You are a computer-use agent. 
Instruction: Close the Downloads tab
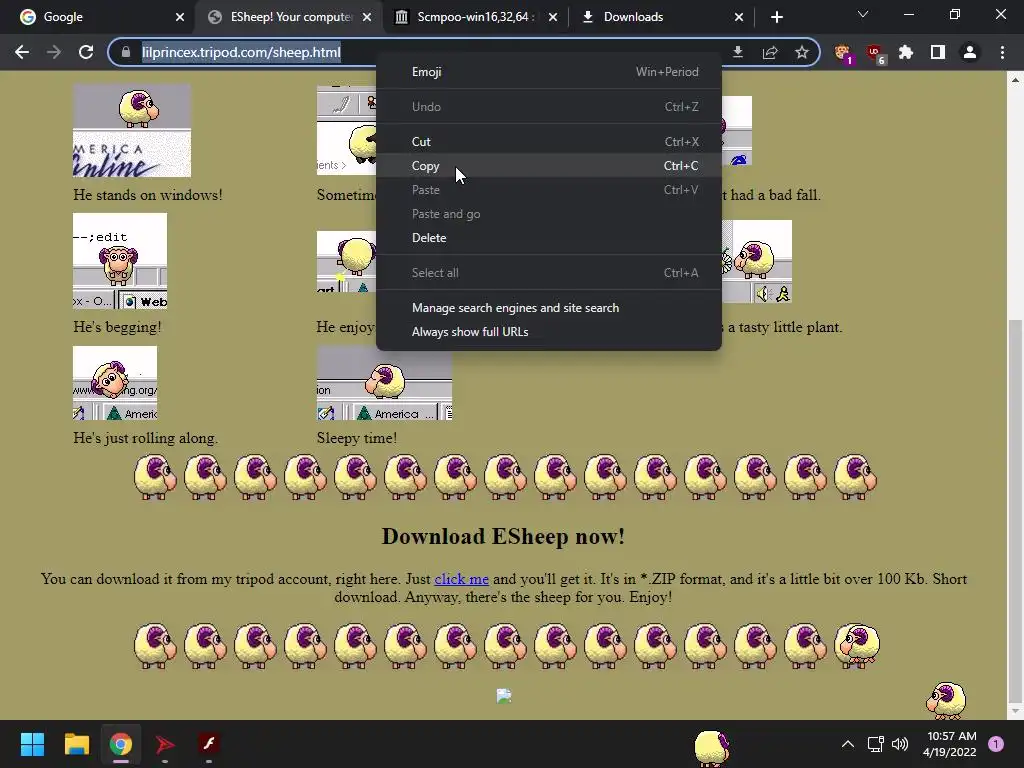click(739, 17)
